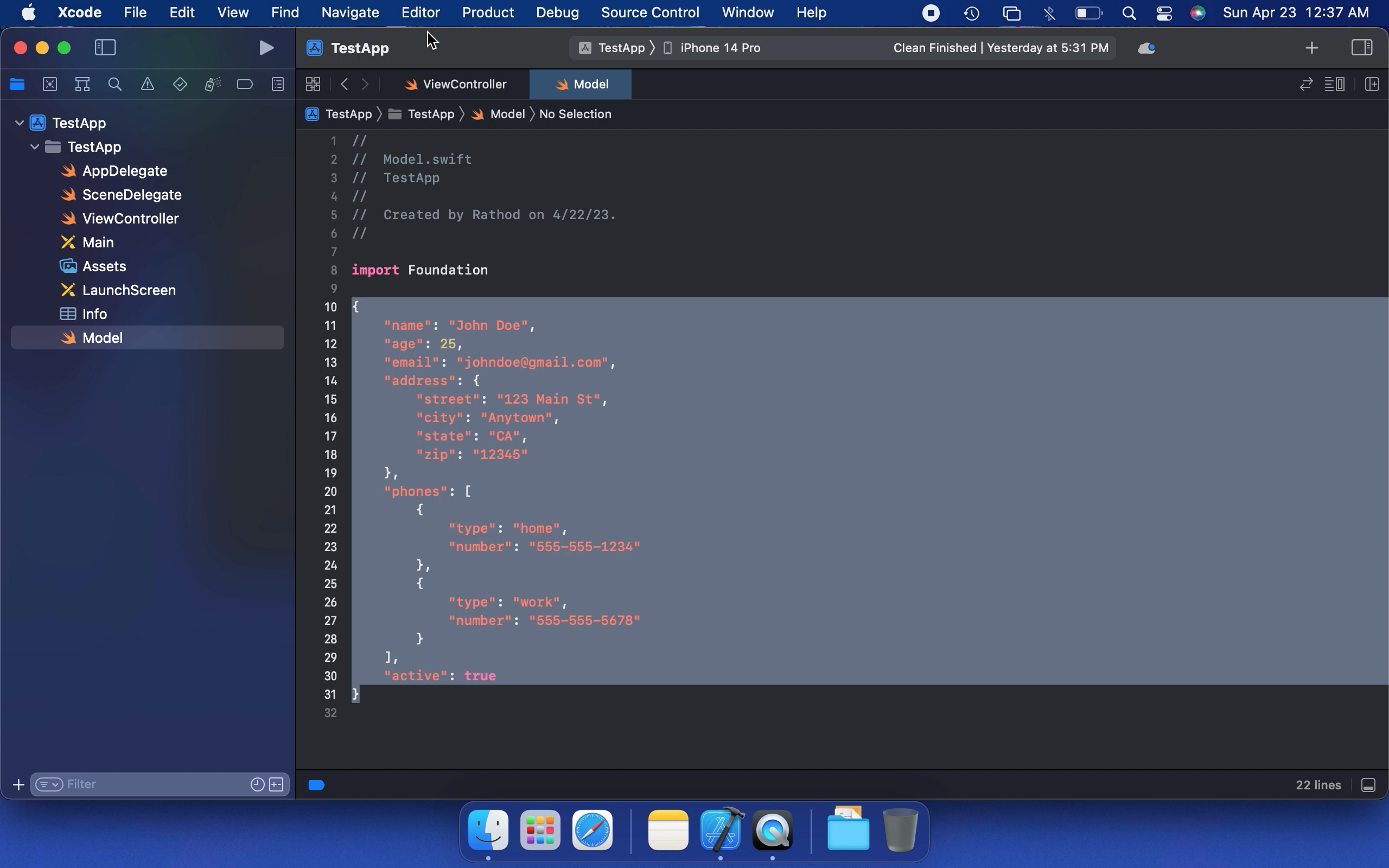Open Safari from the Dock
The image size is (1389, 868).
(x=592, y=830)
